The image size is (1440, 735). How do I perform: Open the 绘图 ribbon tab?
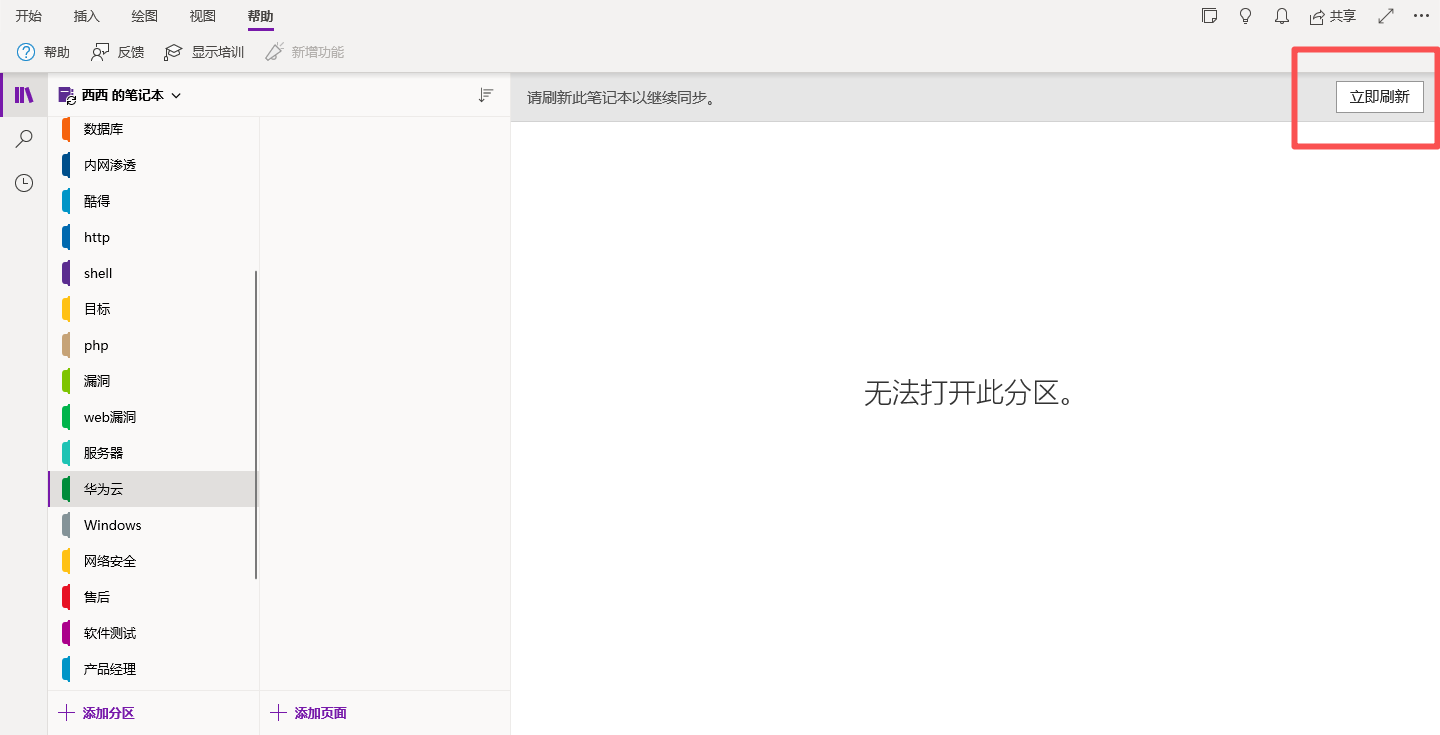click(145, 16)
